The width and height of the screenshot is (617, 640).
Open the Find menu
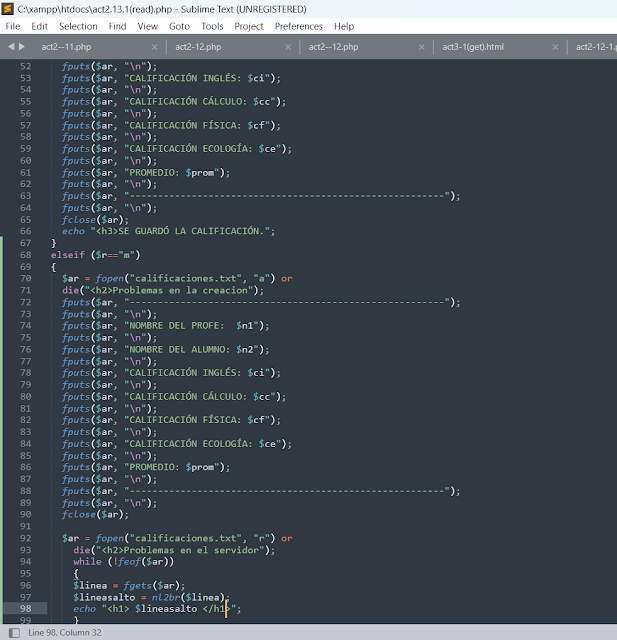coord(118,27)
